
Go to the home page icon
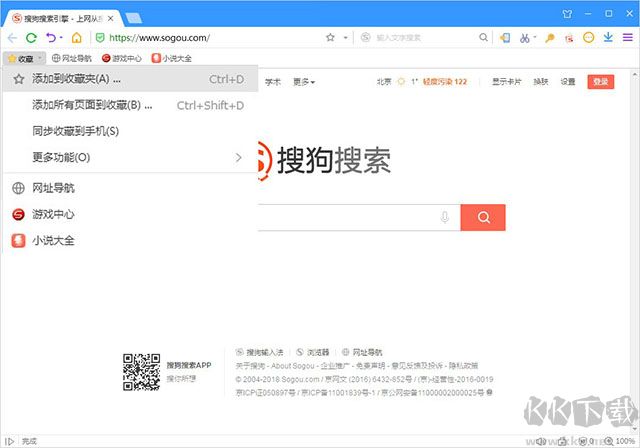coord(76,38)
